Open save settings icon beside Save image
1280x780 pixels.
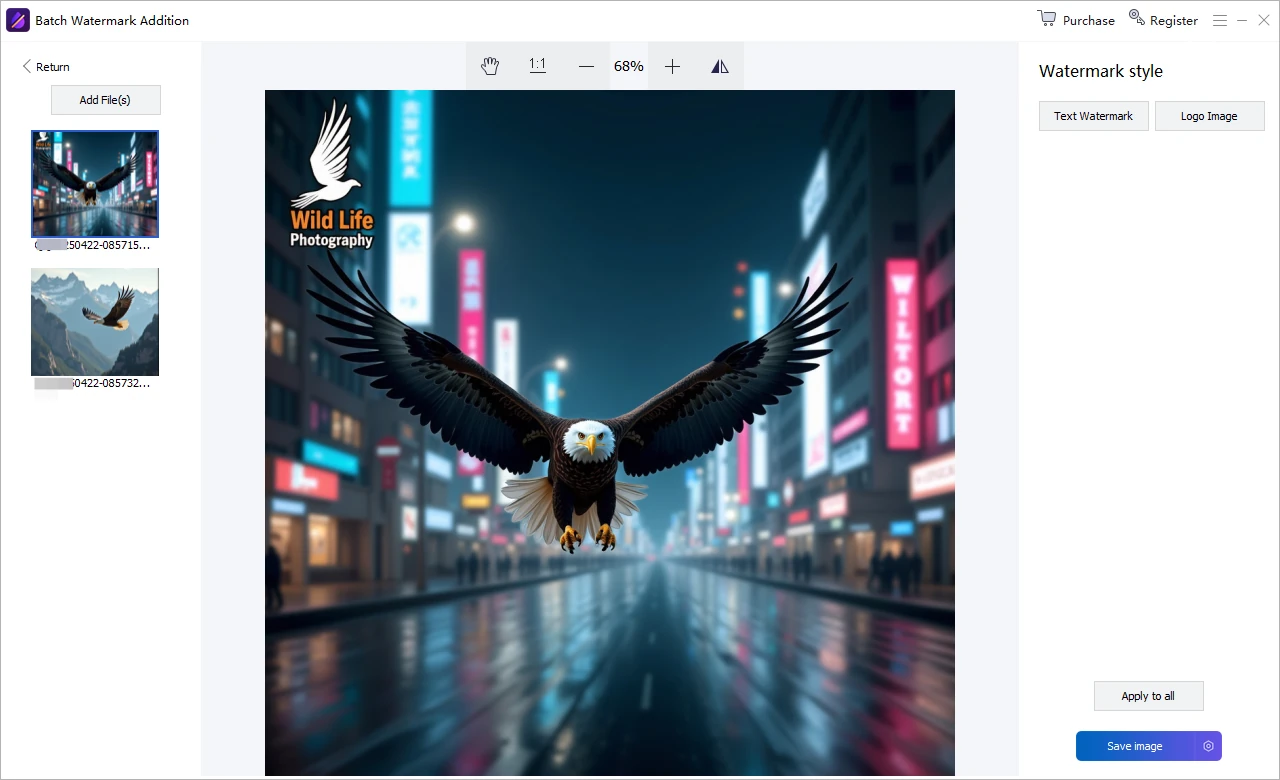click(x=1208, y=746)
